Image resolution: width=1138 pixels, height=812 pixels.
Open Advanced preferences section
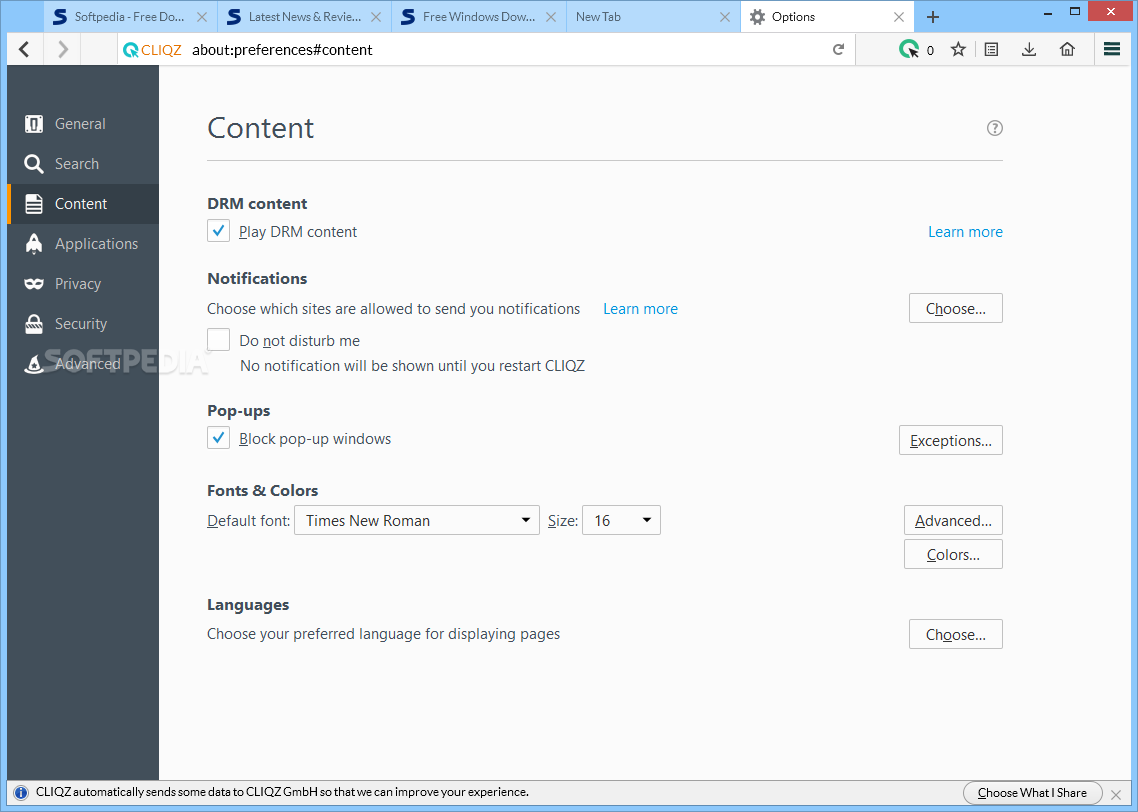tap(83, 364)
